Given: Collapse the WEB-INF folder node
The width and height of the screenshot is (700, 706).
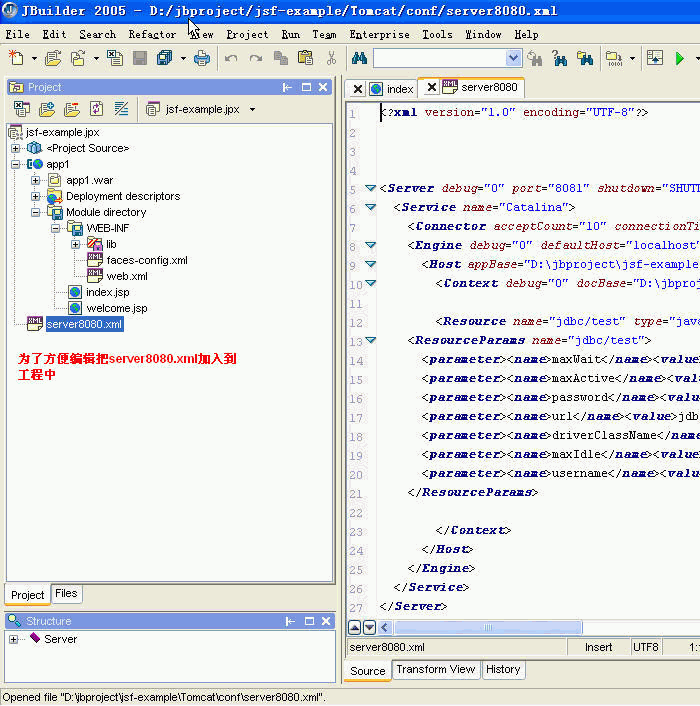Looking at the screenshot, I should (x=55, y=228).
